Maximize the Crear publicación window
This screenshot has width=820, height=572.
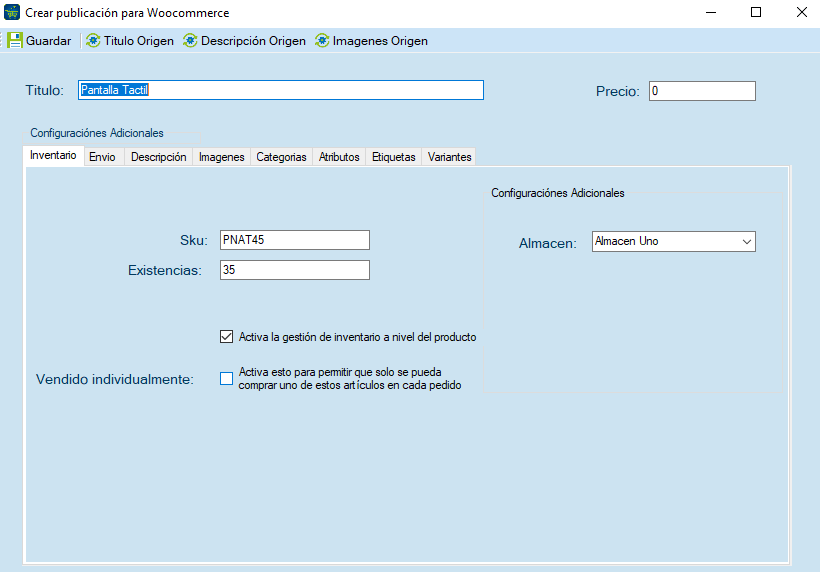[756, 12]
